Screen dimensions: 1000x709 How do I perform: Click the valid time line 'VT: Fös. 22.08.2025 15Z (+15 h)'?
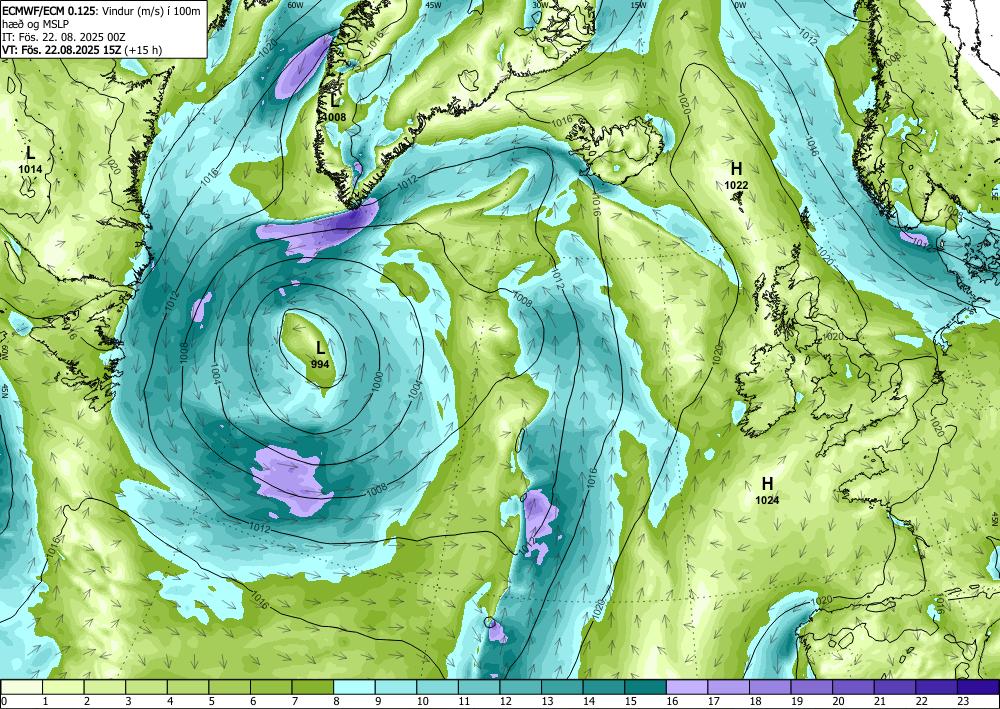pos(81,50)
